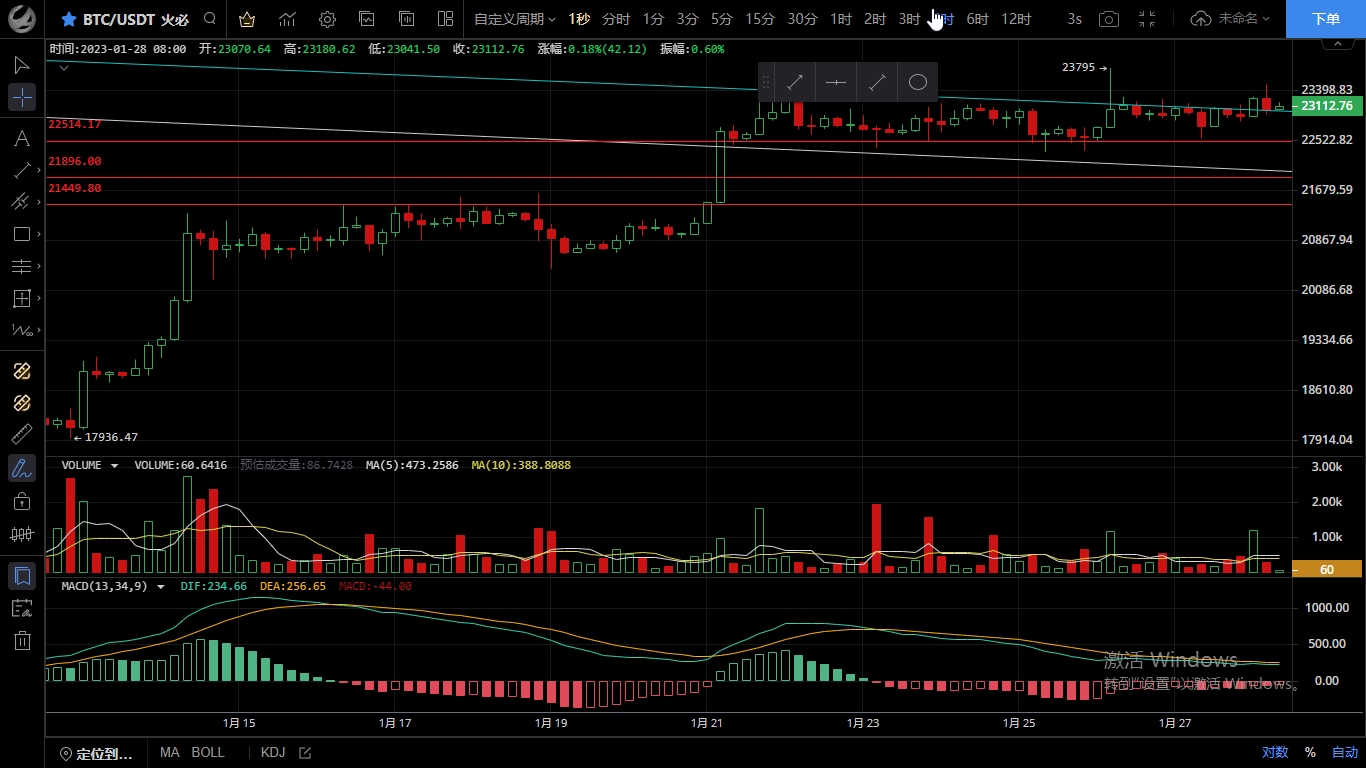The height and width of the screenshot is (768, 1366).
Task: Select the ruler measure tool
Action: (22, 435)
